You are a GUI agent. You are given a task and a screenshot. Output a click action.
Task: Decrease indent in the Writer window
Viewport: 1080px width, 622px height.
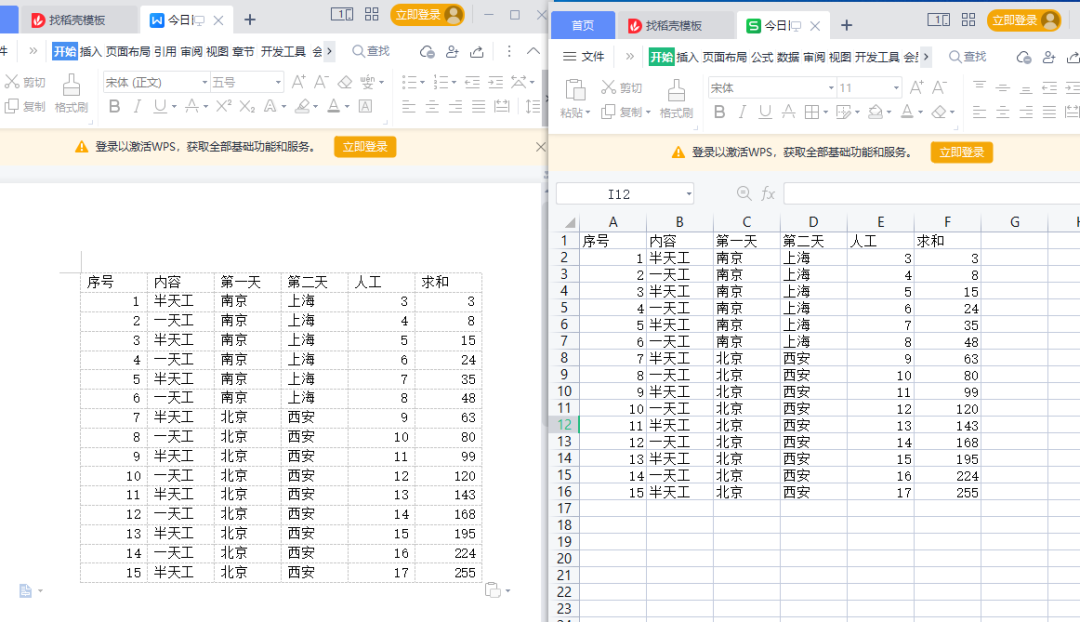point(472,83)
